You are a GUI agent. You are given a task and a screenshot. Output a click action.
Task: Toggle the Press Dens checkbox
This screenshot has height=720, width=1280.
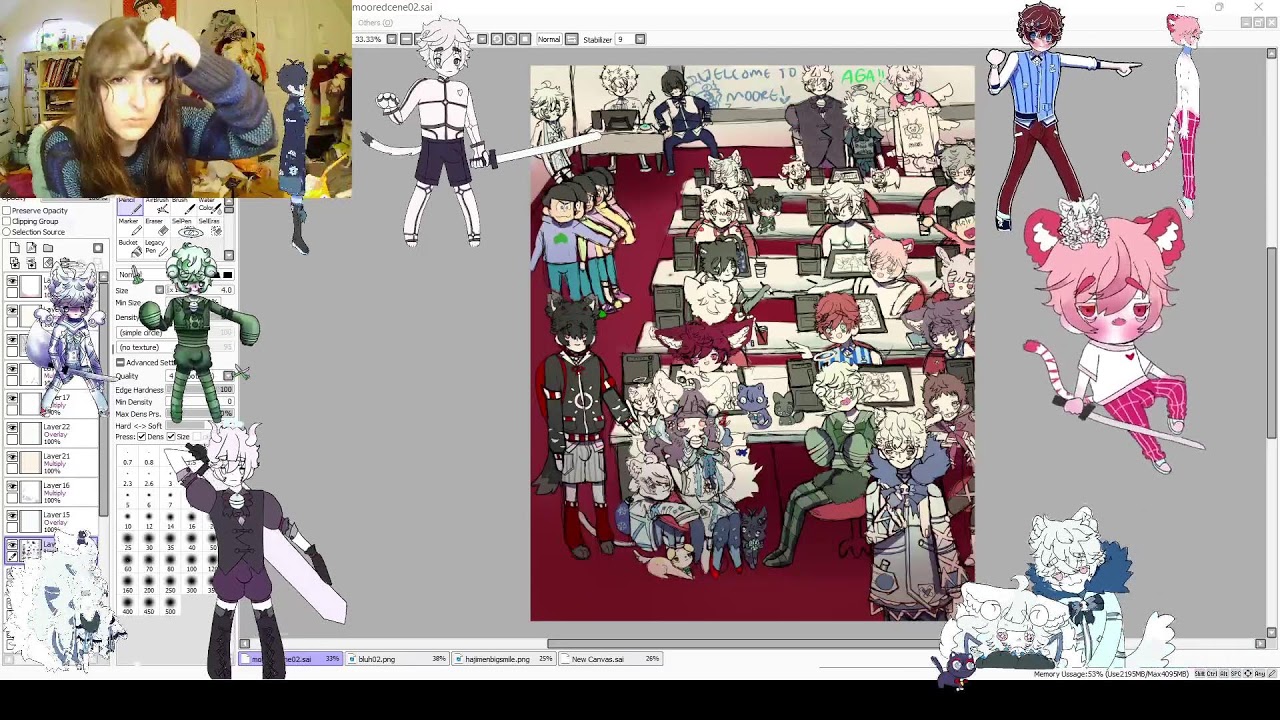(x=141, y=436)
